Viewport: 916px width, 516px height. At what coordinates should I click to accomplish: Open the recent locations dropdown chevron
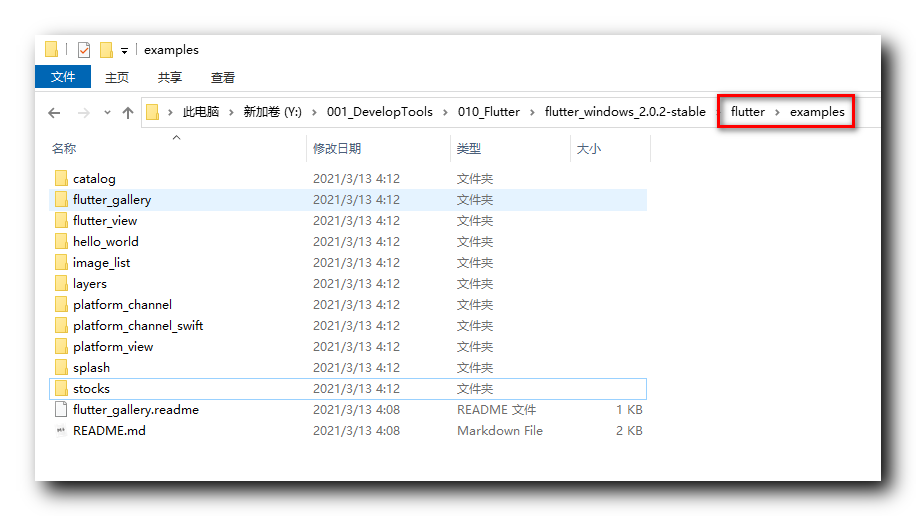[107, 113]
